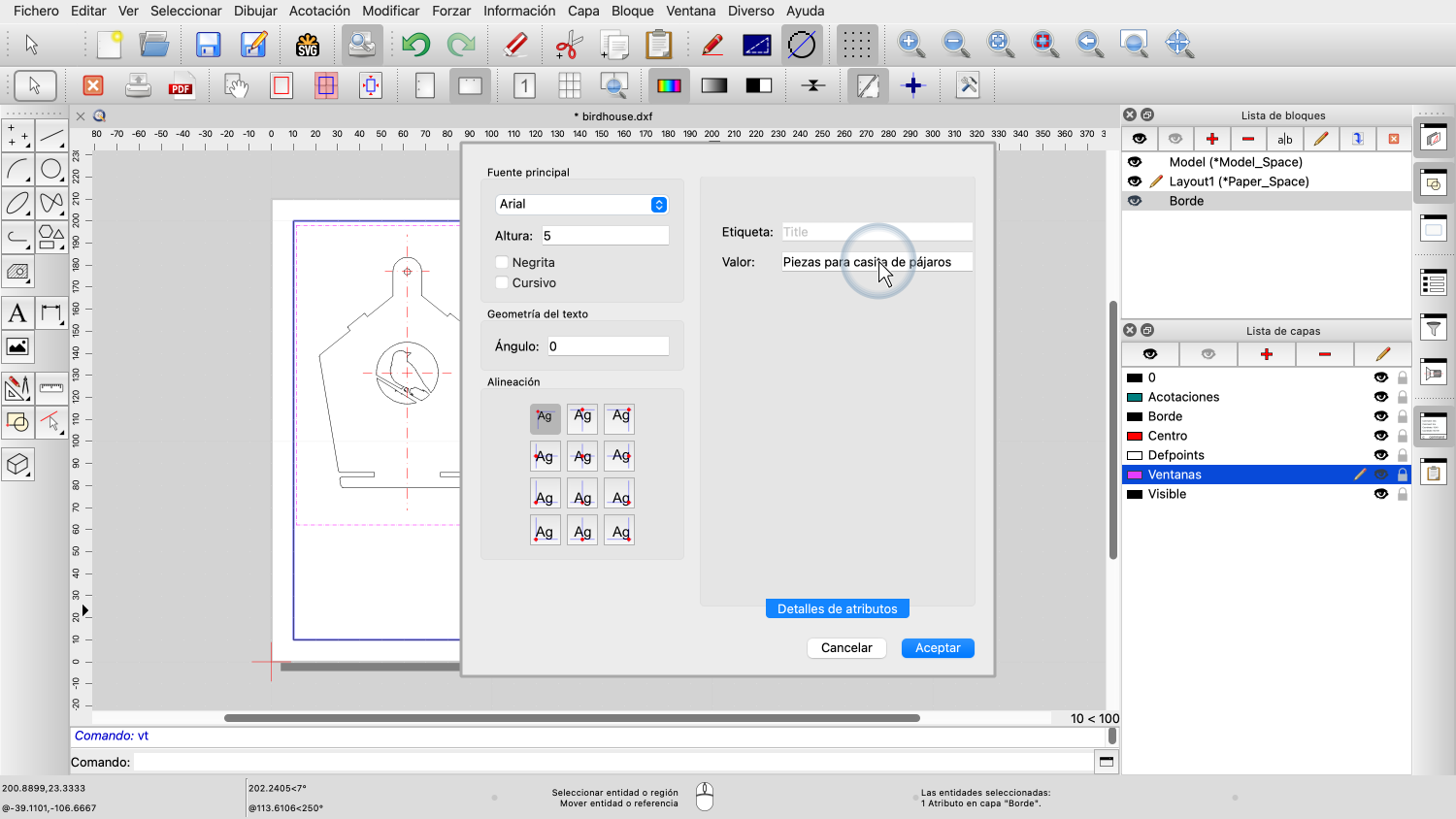Click the zoom in magnifier icon

pos(910,44)
